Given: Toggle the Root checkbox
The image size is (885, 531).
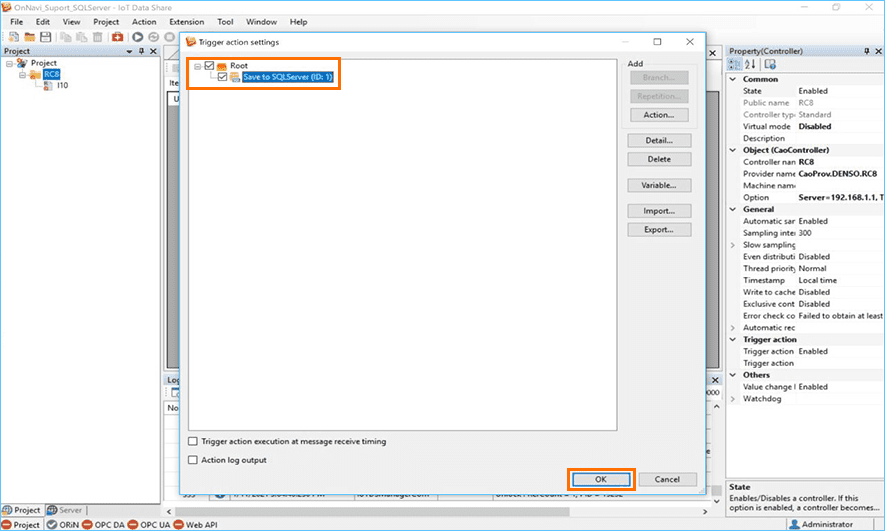Looking at the screenshot, I should tap(209, 65).
